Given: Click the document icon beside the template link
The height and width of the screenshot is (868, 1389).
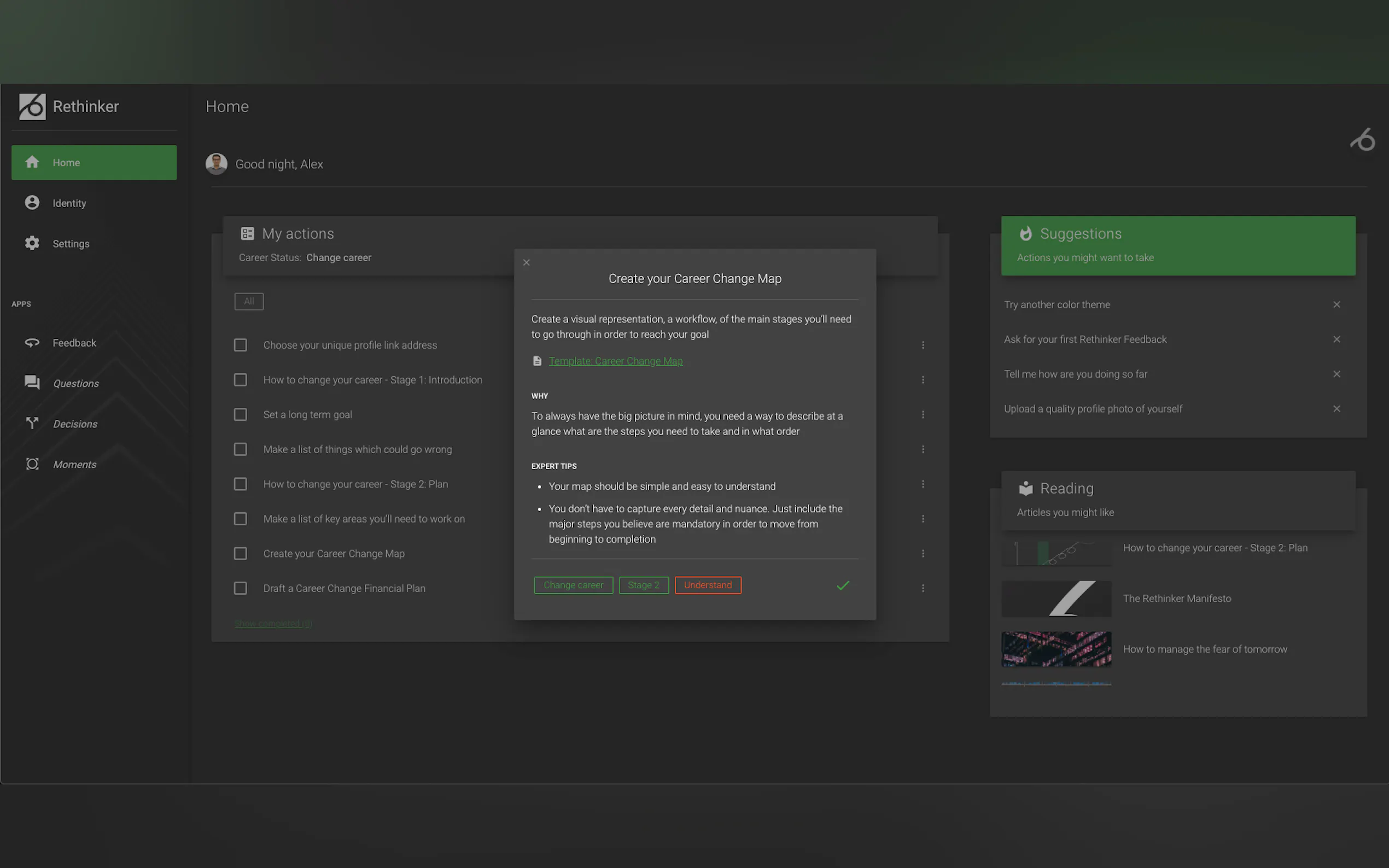Looking at the screenshot, I should point(537,361).
